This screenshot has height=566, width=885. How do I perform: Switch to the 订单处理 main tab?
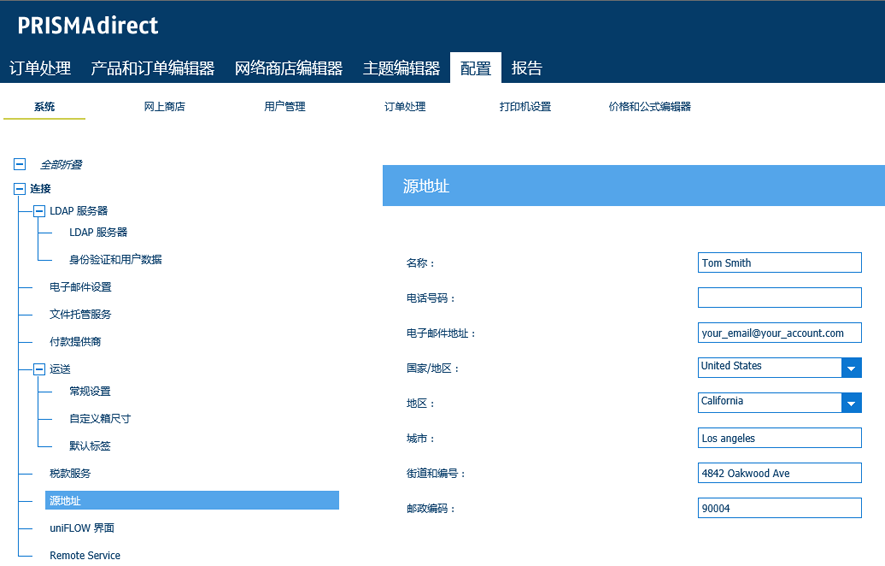40,68
